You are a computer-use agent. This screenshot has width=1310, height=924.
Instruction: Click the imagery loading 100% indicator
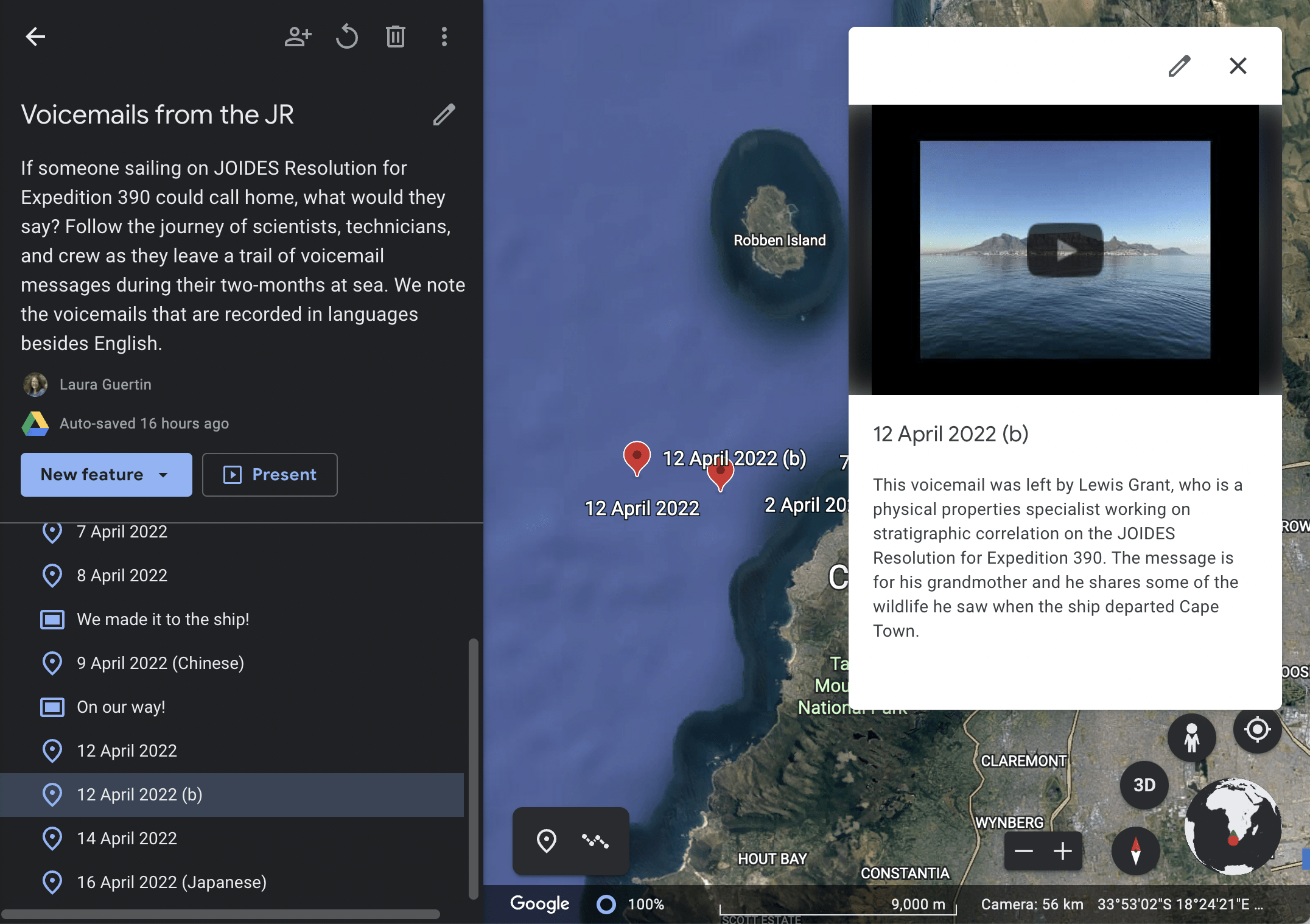point(631,905)
